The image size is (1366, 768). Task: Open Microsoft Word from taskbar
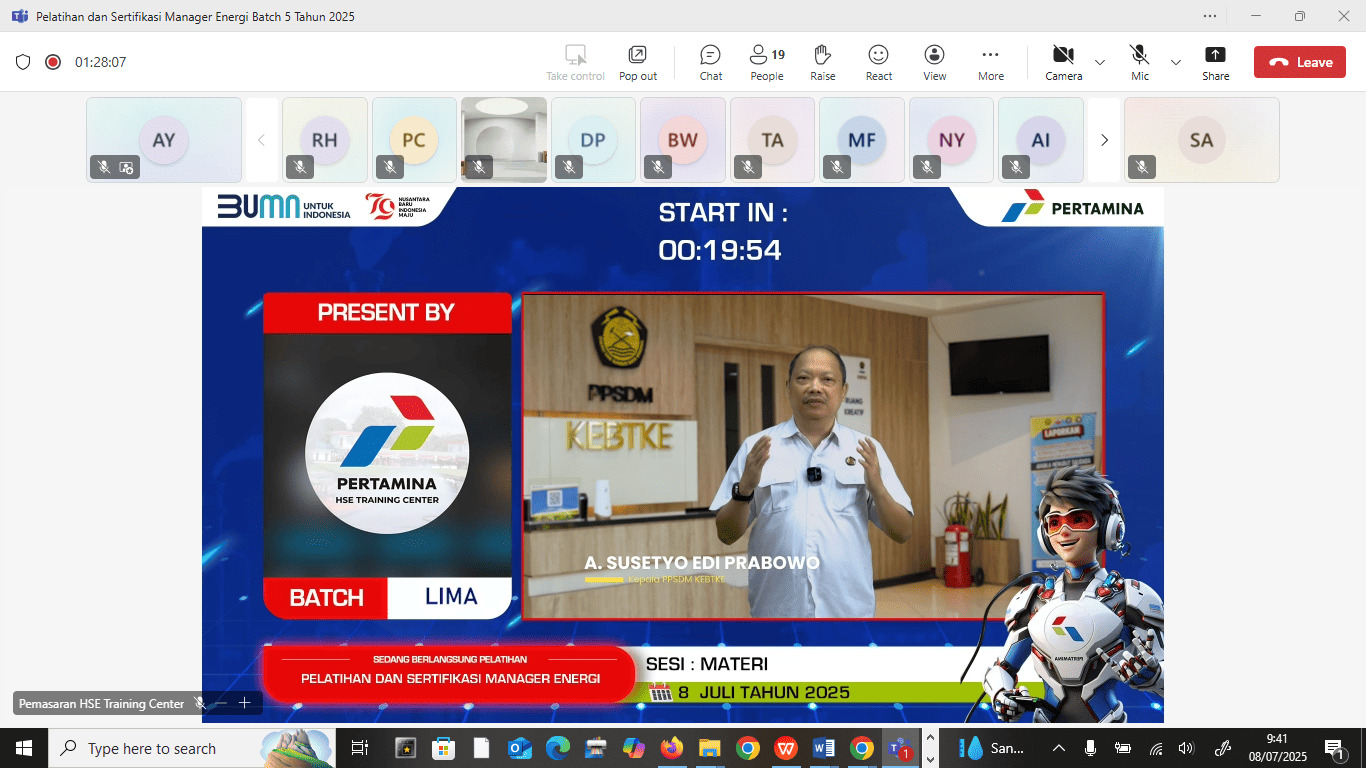tap(824, 748)
